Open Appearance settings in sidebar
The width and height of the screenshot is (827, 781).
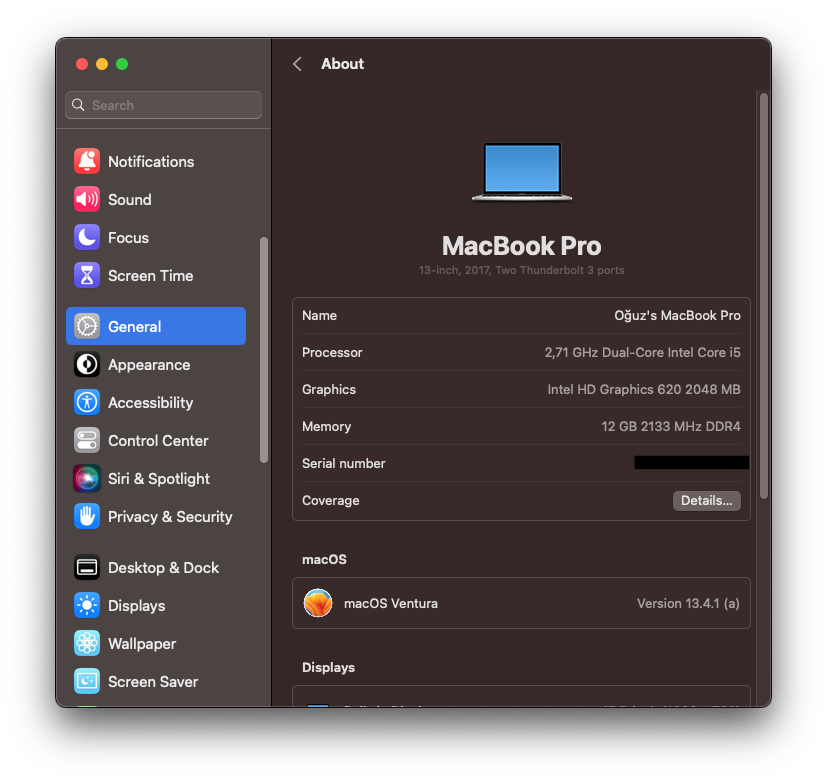(149, 365)
